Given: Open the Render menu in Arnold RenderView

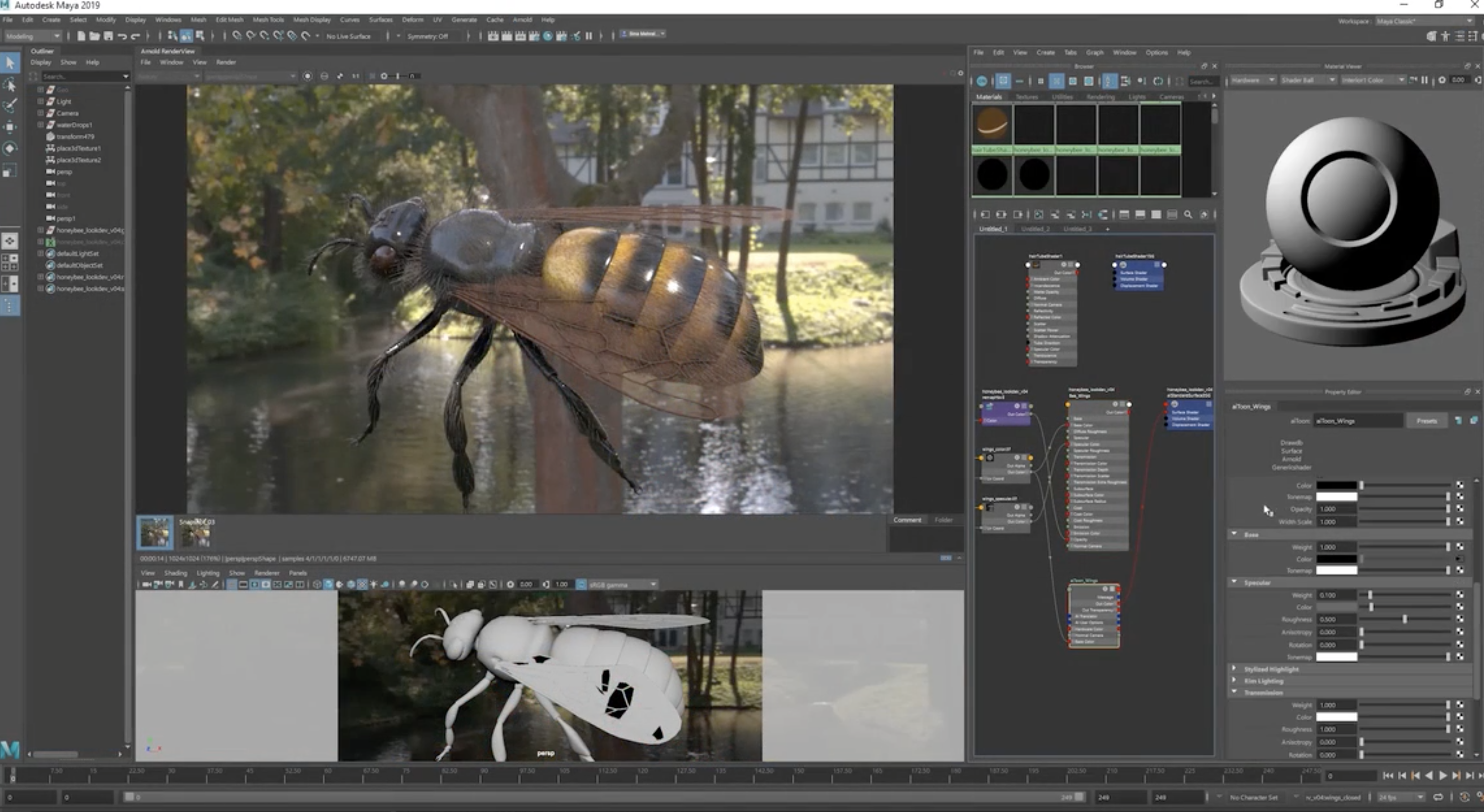Looking at the screenshot, I should point(226,62).
